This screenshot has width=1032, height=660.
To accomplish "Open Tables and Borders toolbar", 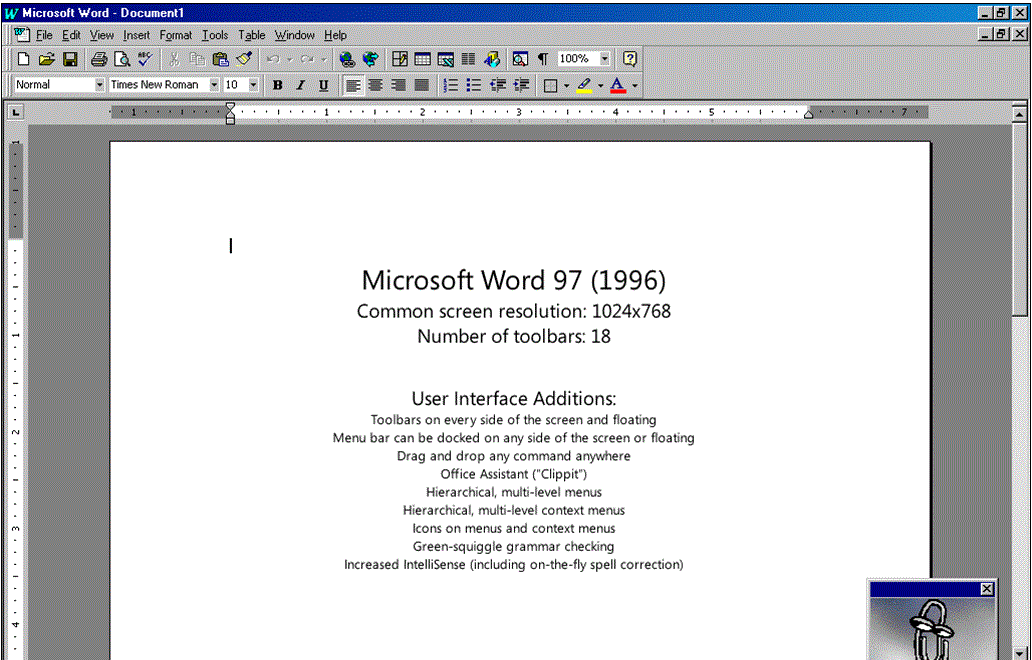I will pyautogui.click(x=400, y=59).
